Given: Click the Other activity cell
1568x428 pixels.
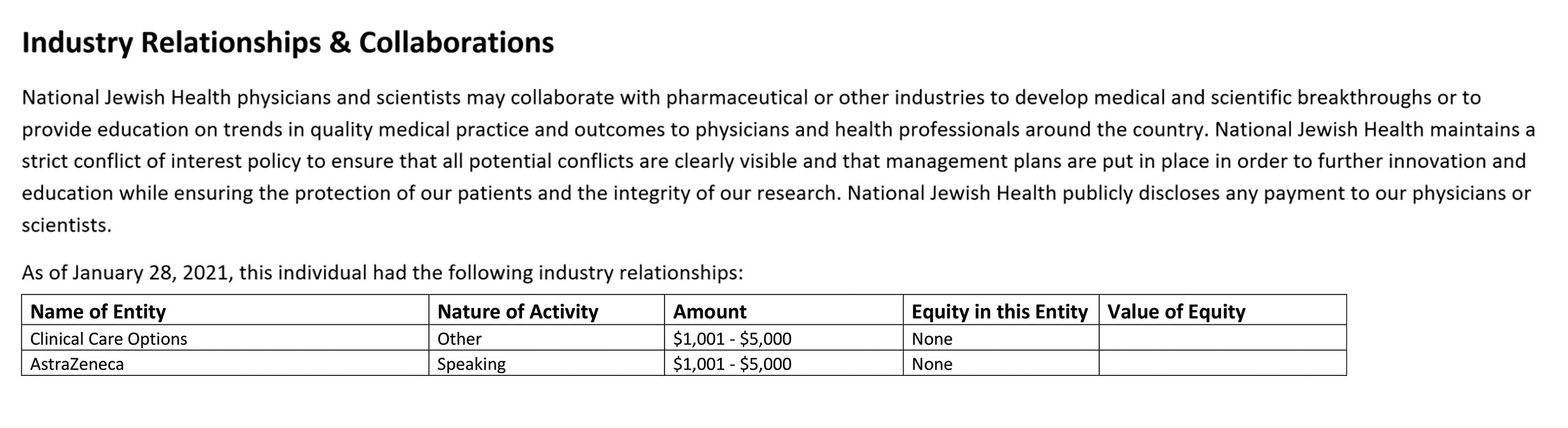Looking at the screenshot, I should 547,338.
